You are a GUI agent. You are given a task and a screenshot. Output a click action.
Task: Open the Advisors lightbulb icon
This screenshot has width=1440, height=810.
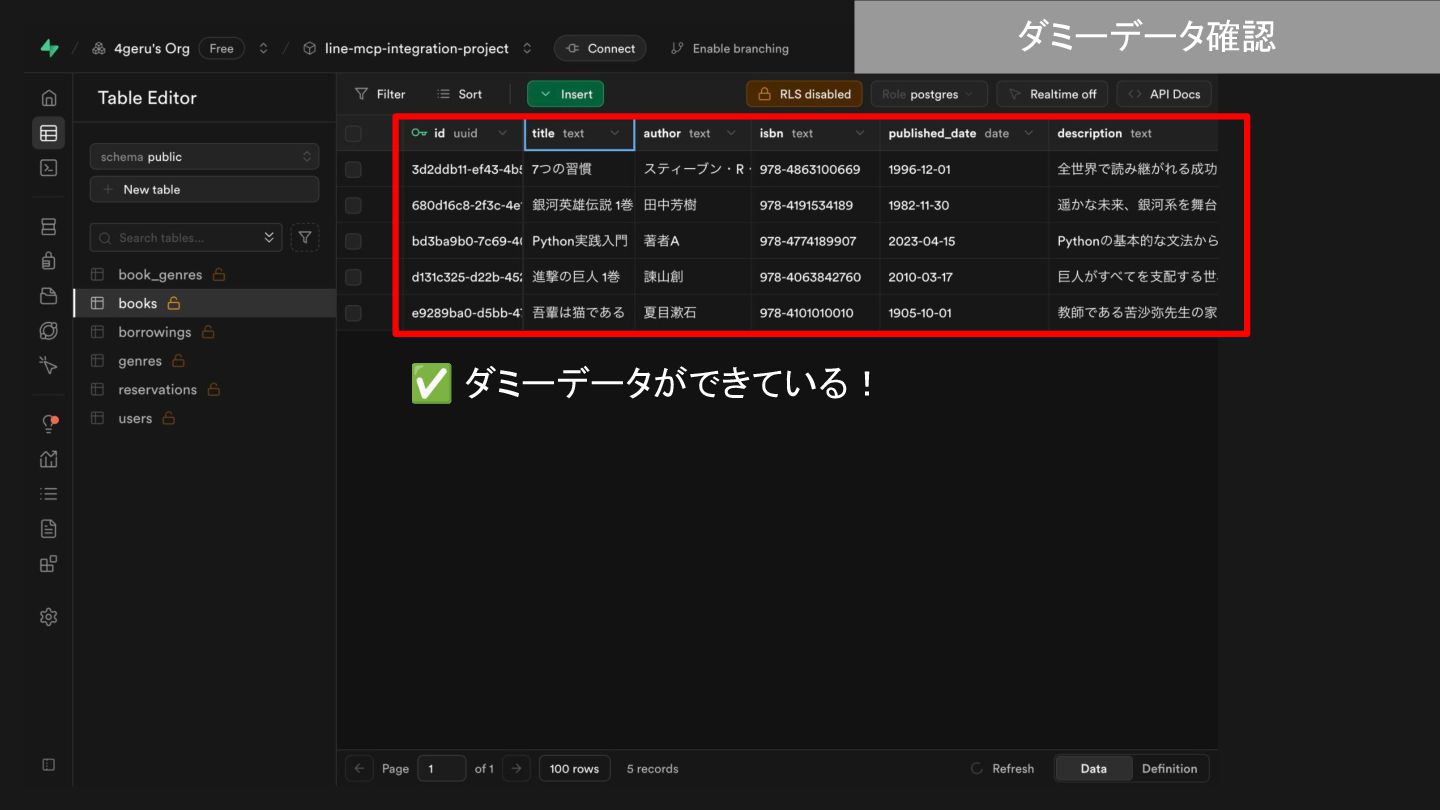(48, 424)
